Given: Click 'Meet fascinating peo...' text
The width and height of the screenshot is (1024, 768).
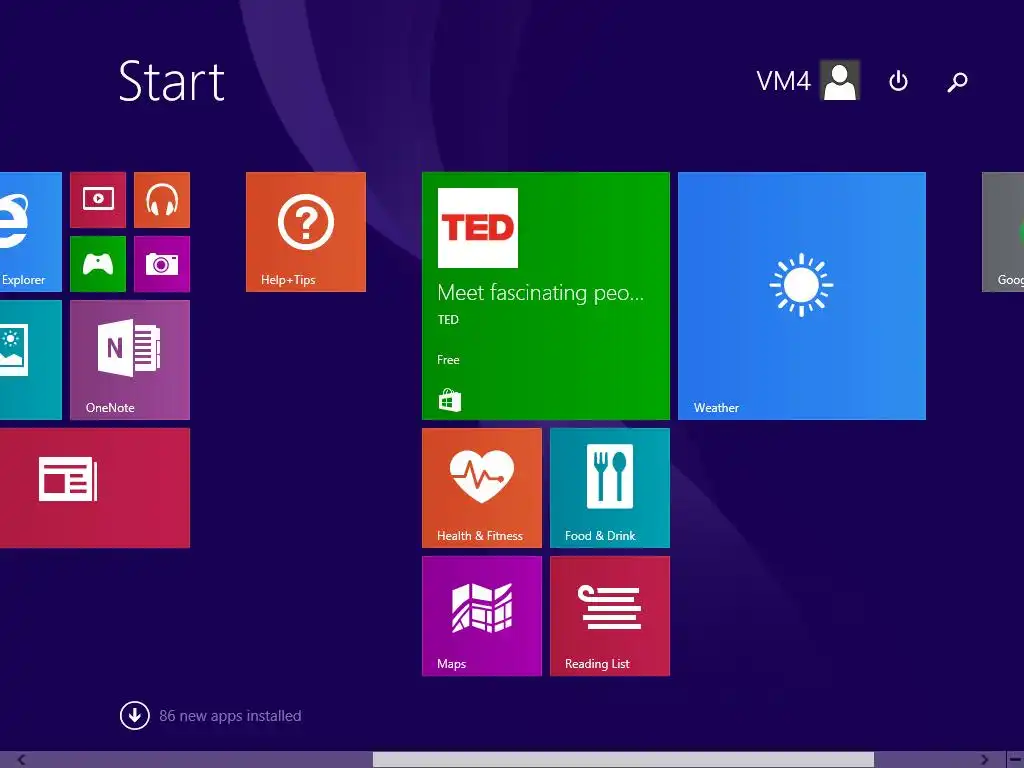Looking at the screenshot, I should [x=541, y=293].
